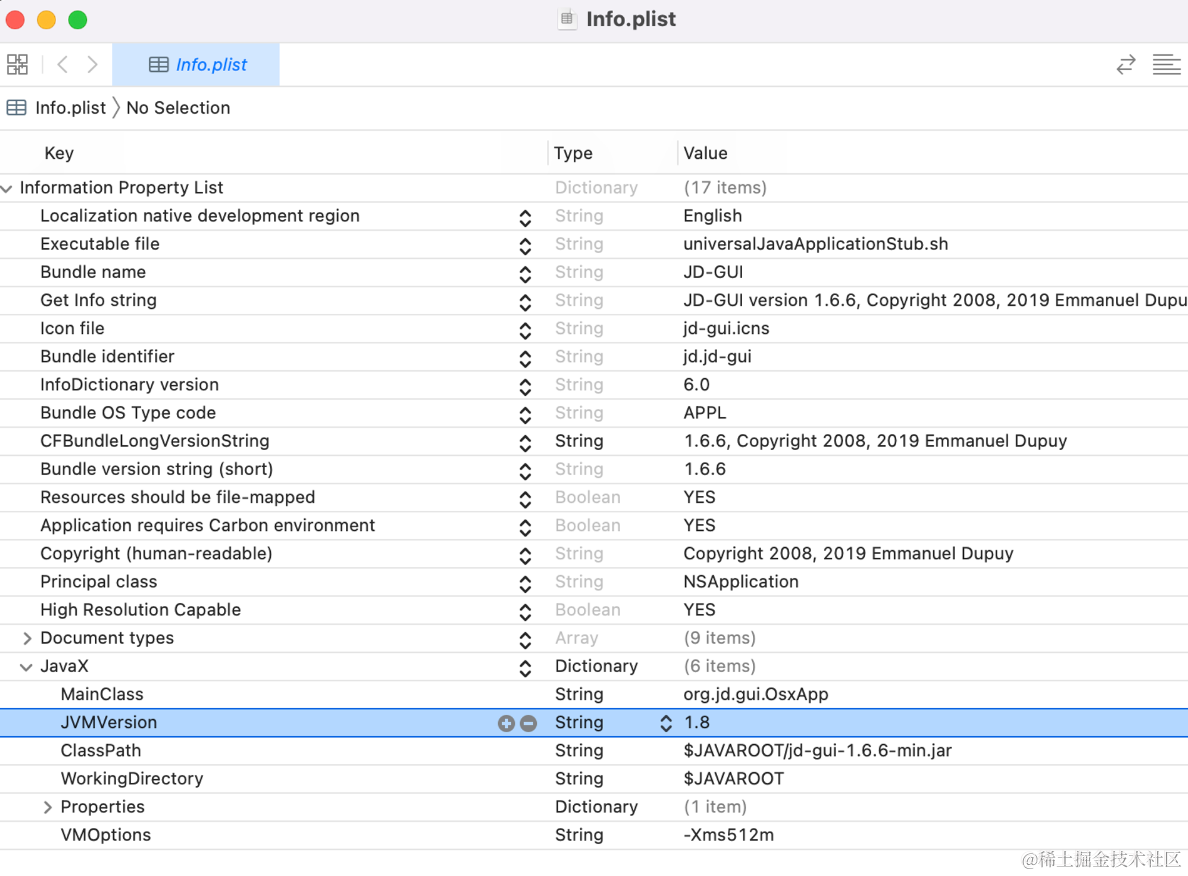Open key stepper for Get Info string
Image resolution: width=1188 pixels, height=876 pixels.
(x=525, y=302)
